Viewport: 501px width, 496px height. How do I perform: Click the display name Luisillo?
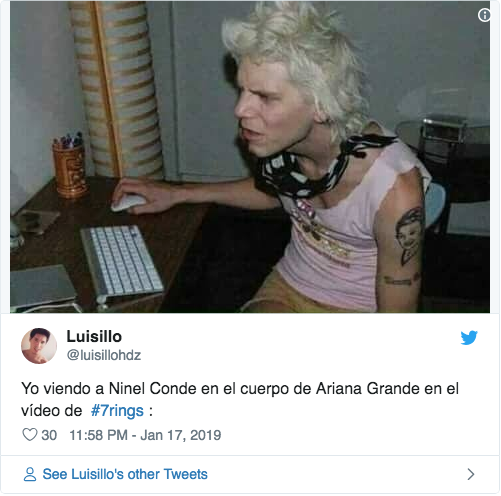click(94, 336)
